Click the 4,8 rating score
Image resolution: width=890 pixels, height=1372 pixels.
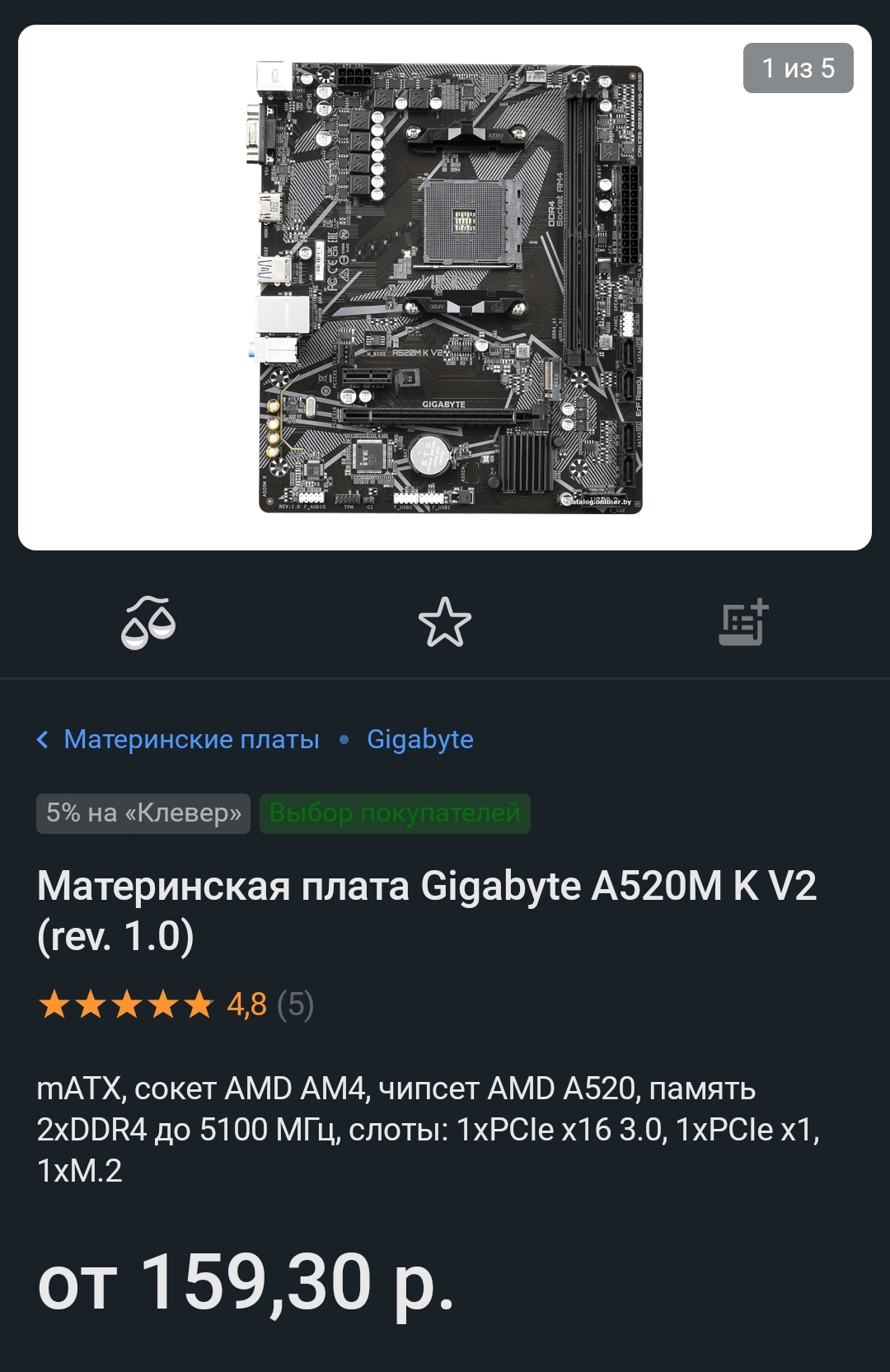coord(247,1004)
